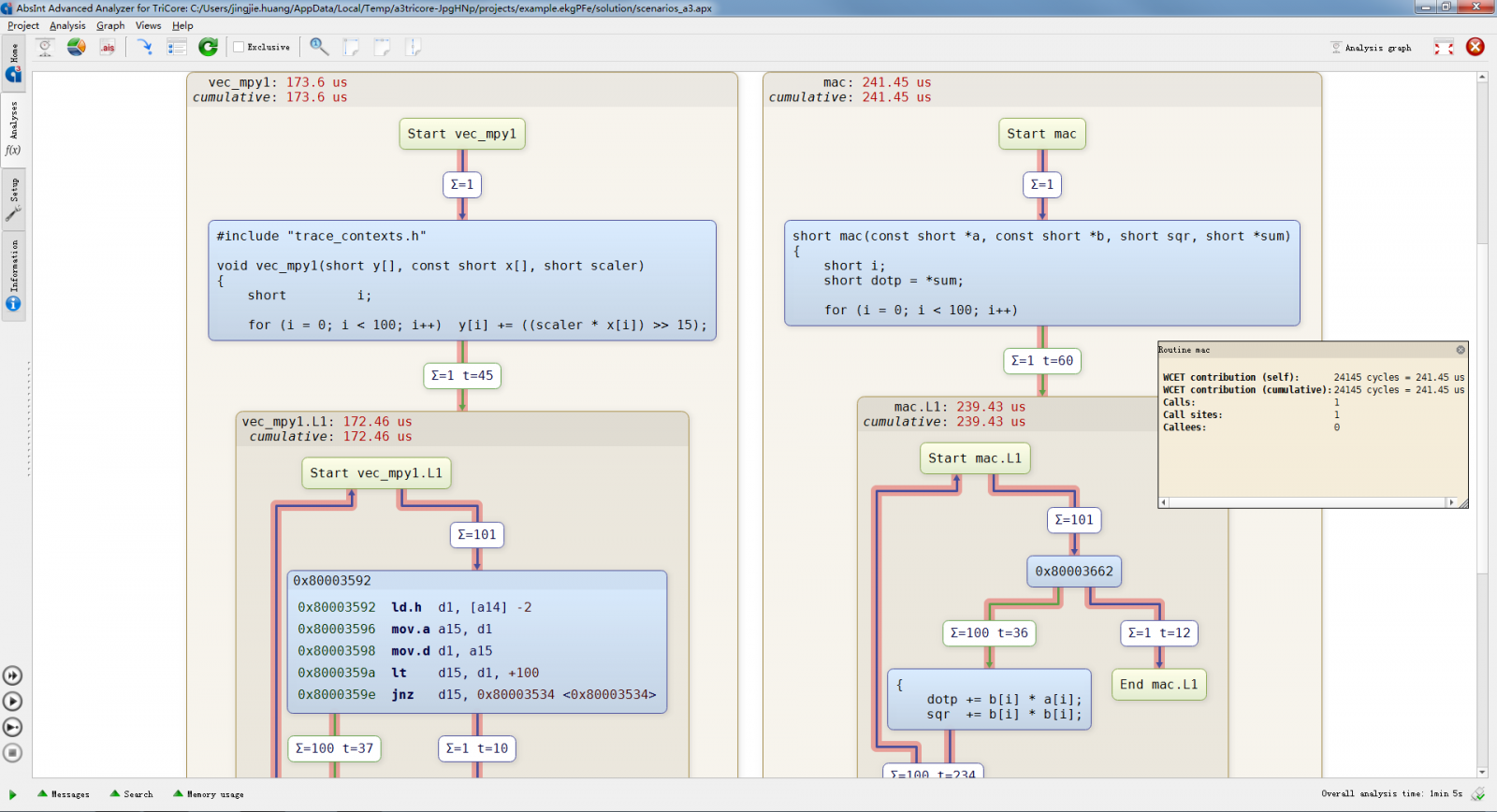Click the play-to-point button

coord(12,727)
